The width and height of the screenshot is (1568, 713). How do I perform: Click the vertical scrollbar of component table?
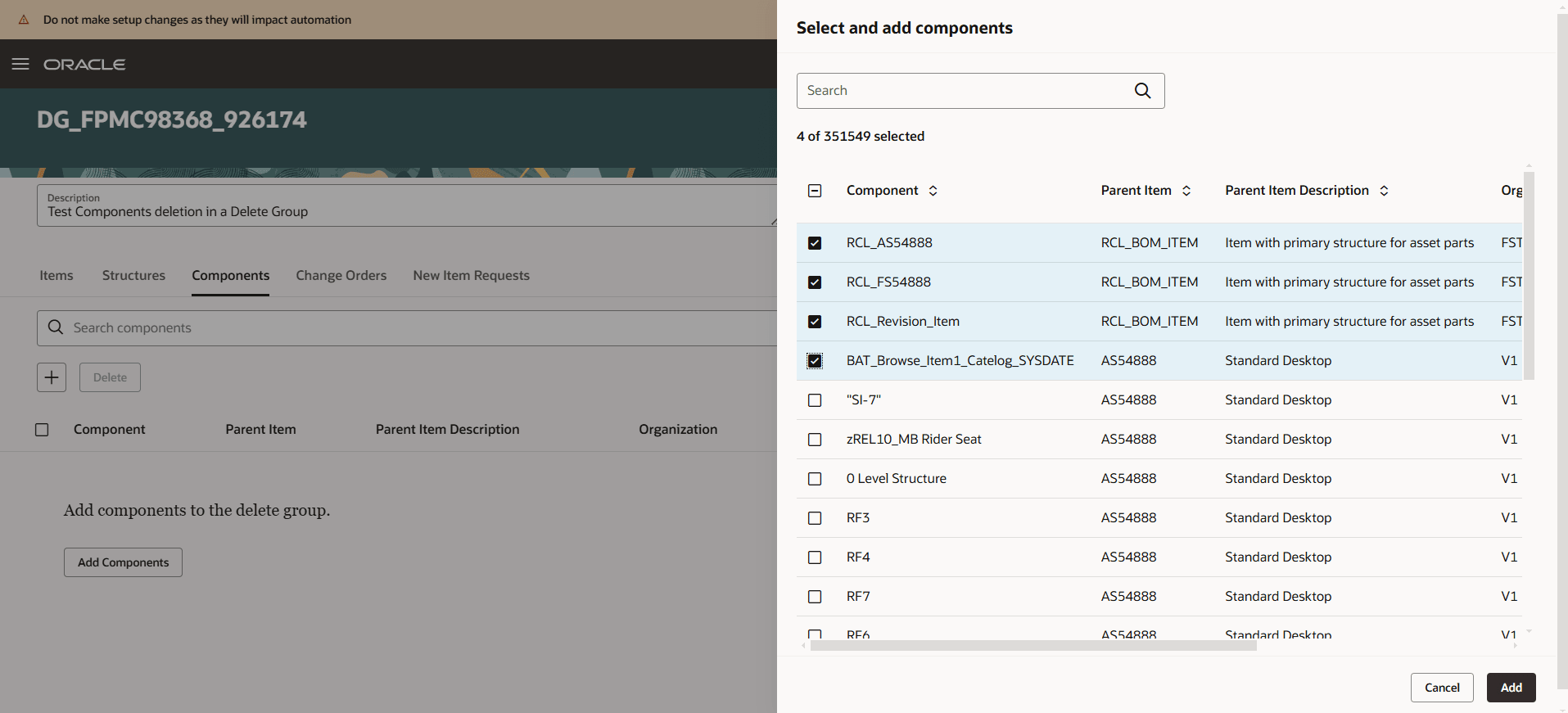click(1529, 276)
